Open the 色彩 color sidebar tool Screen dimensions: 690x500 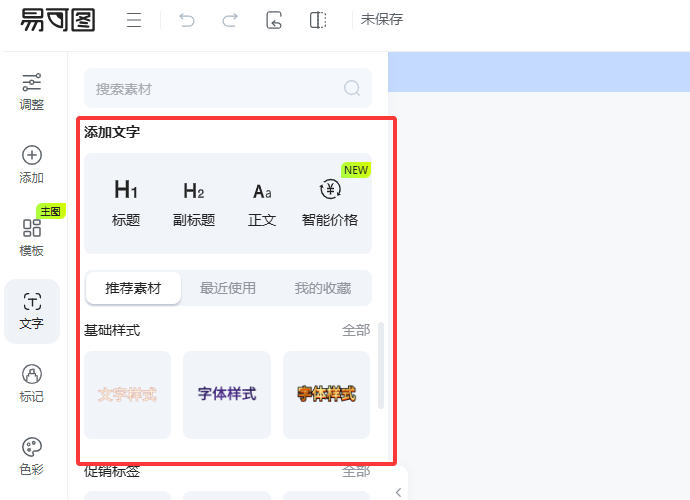click(32, 457)
